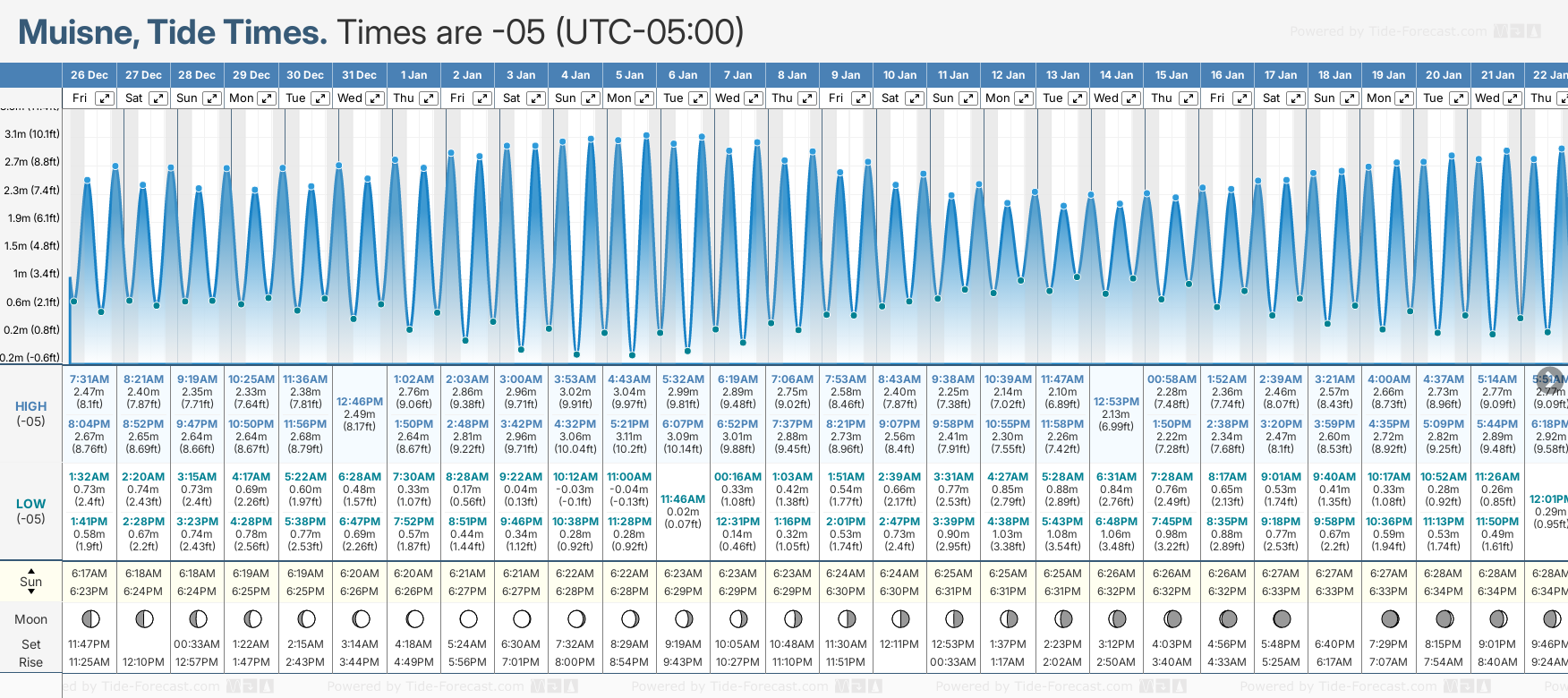Screen dimensions: 1568x698
Task: Click the 7:31AM high tide on 26 Dec
Action: click(89, 379)
